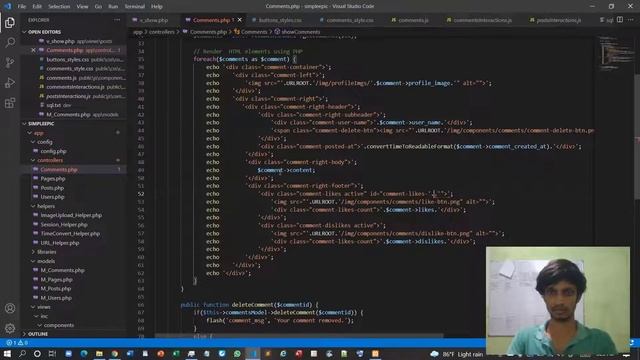Click the code minimap preview
The image size is (640, 360).
pos(616,53)
